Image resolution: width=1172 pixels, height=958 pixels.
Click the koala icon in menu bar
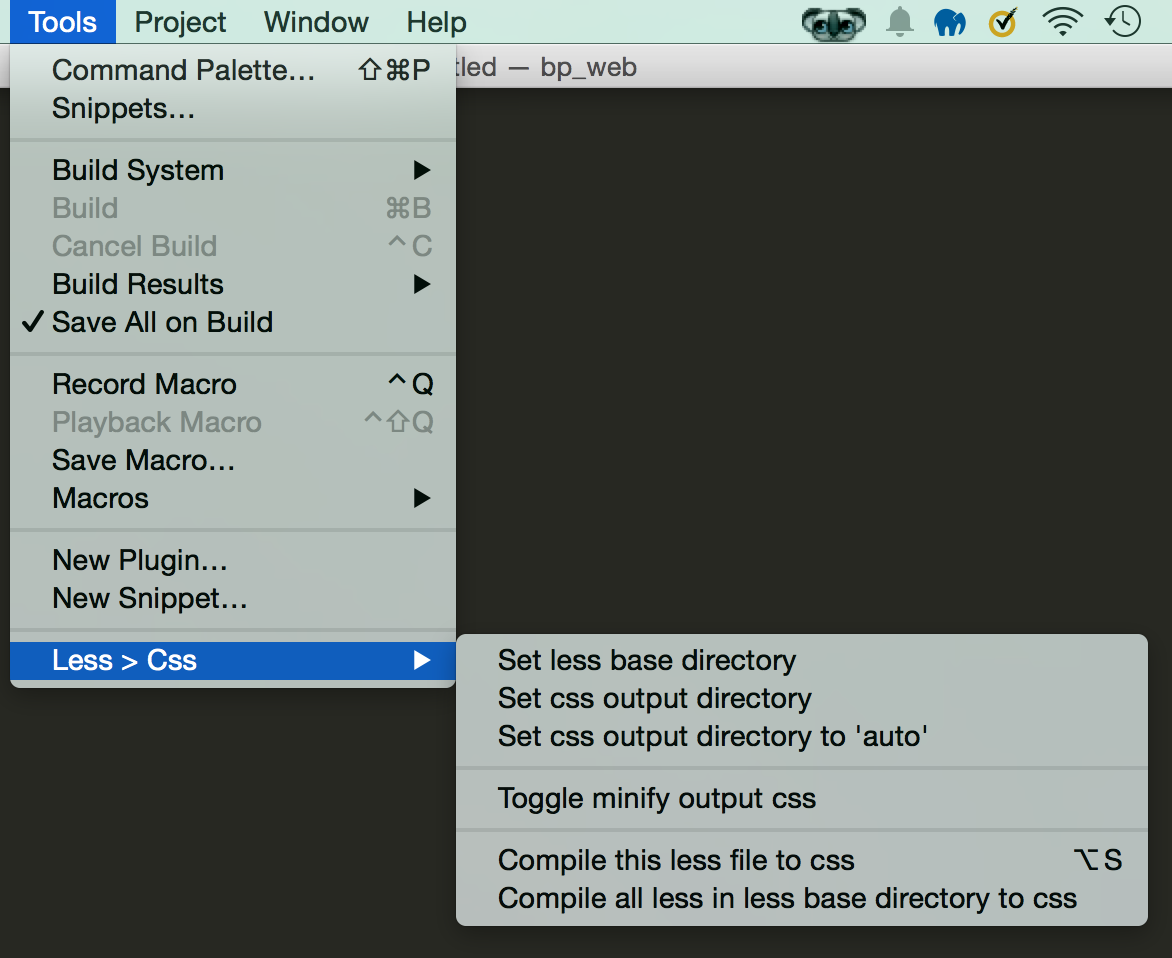[833, 22]
